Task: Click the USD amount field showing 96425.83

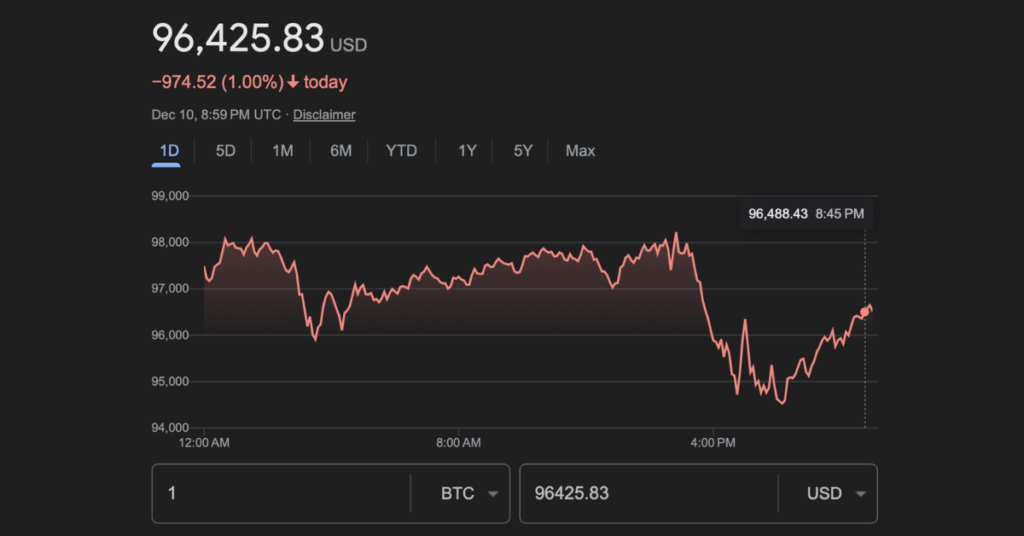Action: pyautogui.click(x=645, y=494)
